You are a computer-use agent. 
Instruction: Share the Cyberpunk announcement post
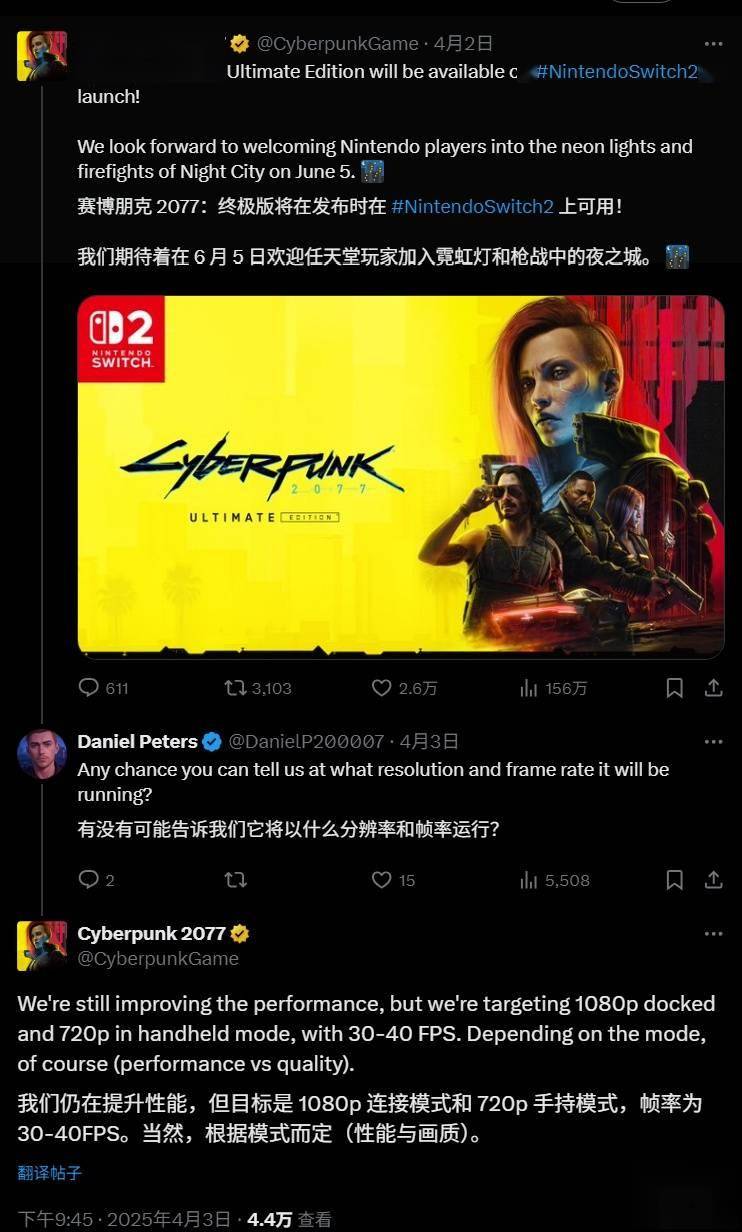point(714,688)
